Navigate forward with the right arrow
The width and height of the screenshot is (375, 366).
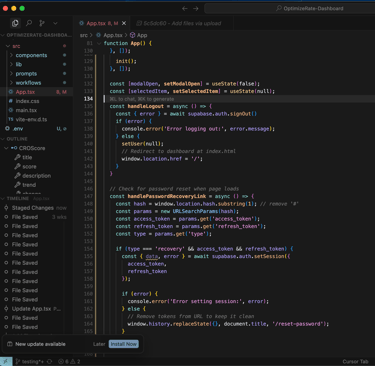tap(196, 8)
